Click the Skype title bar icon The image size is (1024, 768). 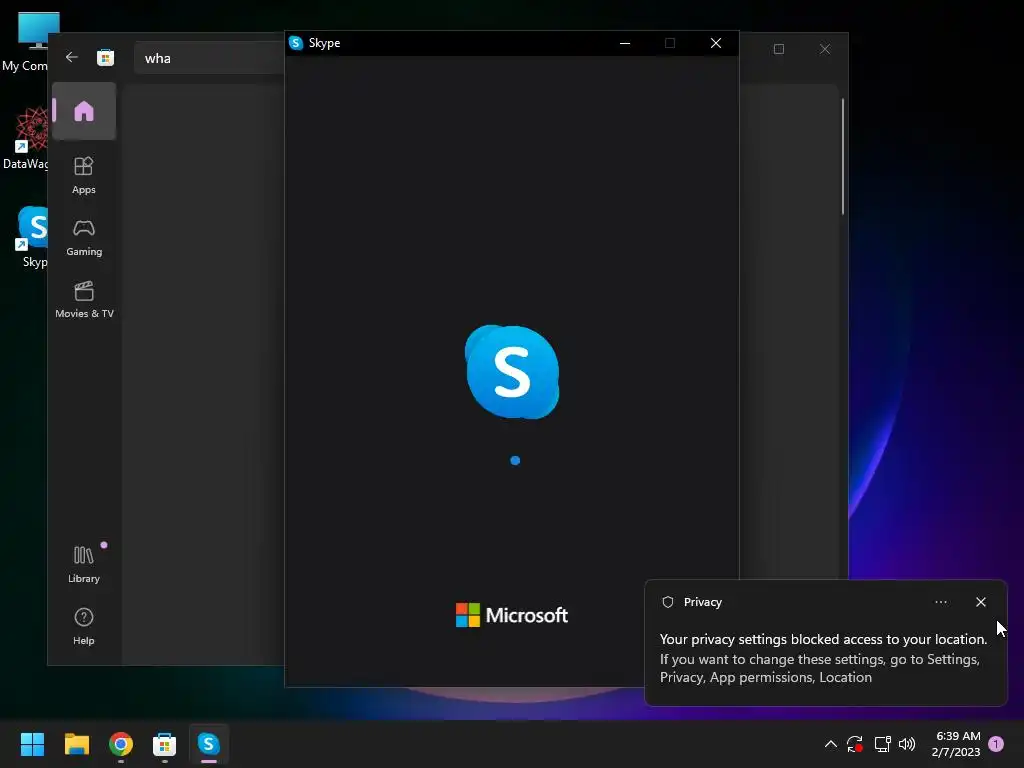click(x=296, y=43)
